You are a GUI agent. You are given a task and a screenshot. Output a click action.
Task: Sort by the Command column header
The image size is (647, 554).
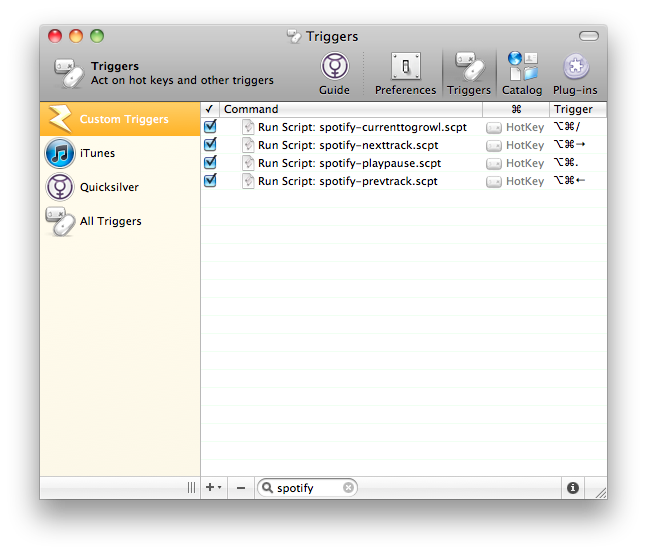[351, 109]
